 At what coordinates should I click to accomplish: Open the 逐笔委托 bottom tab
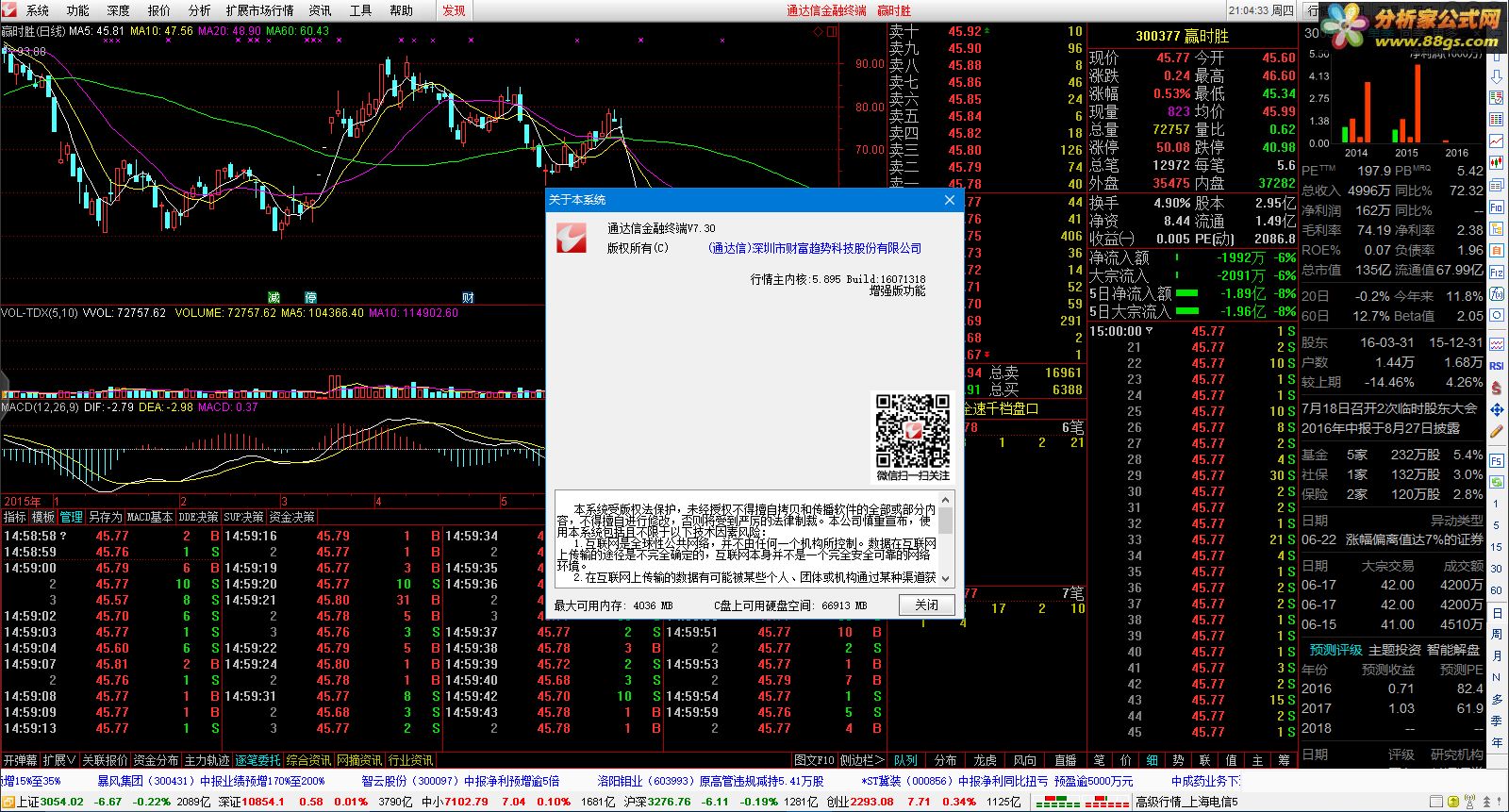pyautogui.click(x=257, y=760)
